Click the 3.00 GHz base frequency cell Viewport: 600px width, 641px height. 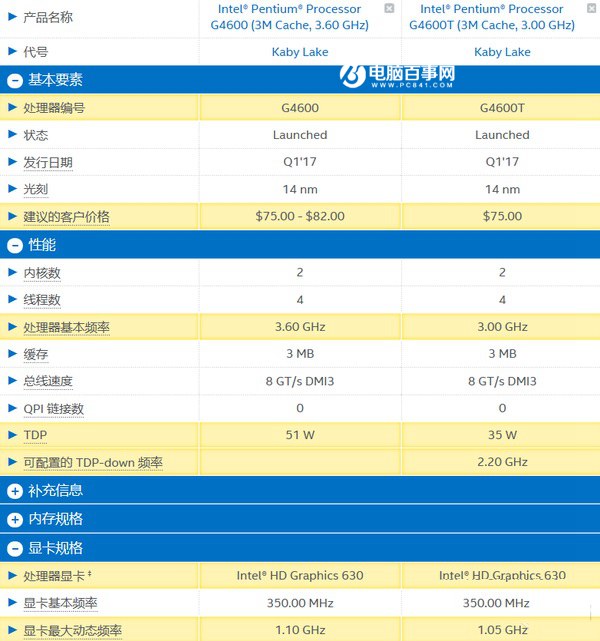[501, 327]
